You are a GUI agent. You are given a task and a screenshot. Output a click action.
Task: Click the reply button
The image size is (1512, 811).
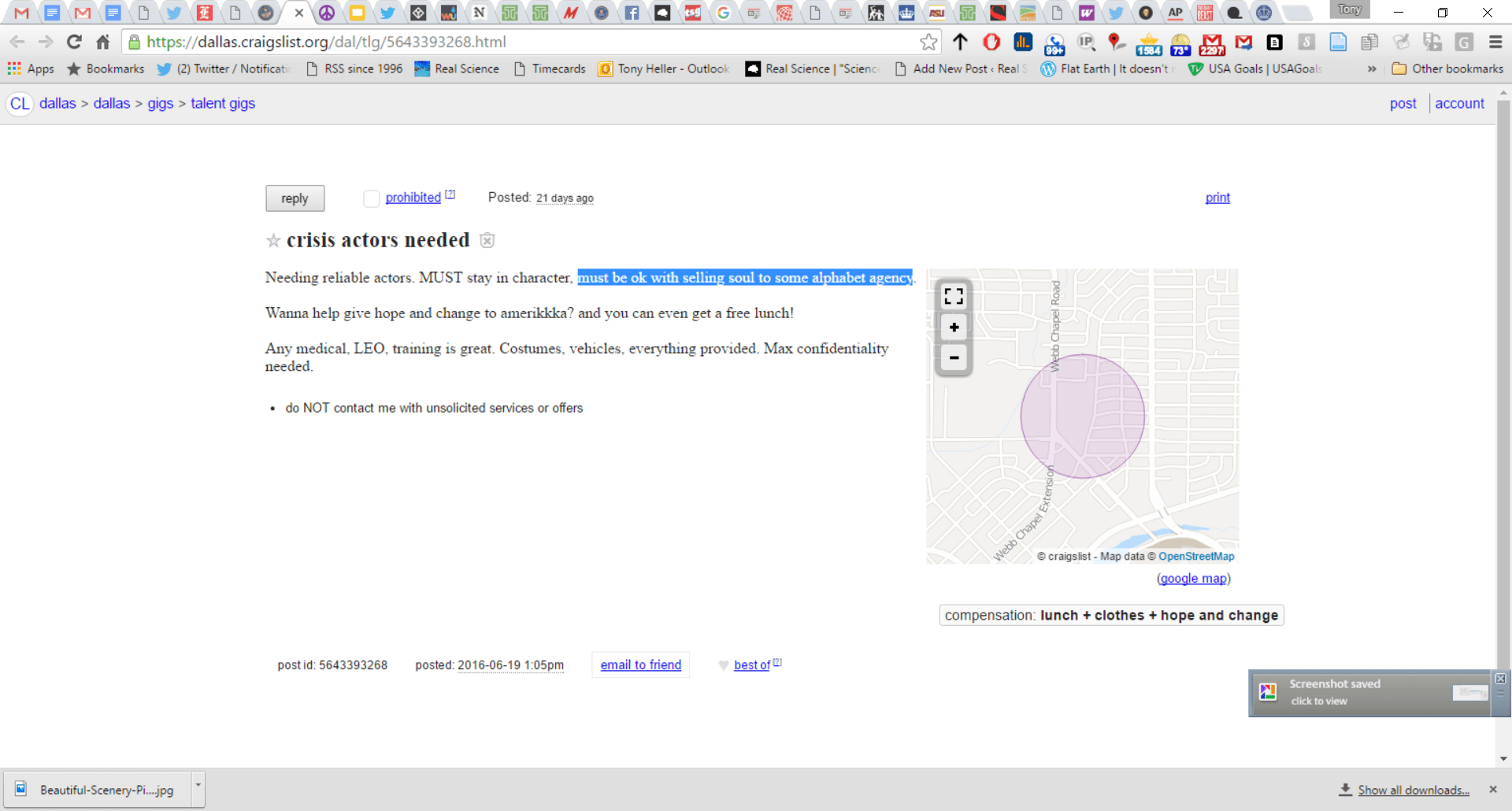295,198
